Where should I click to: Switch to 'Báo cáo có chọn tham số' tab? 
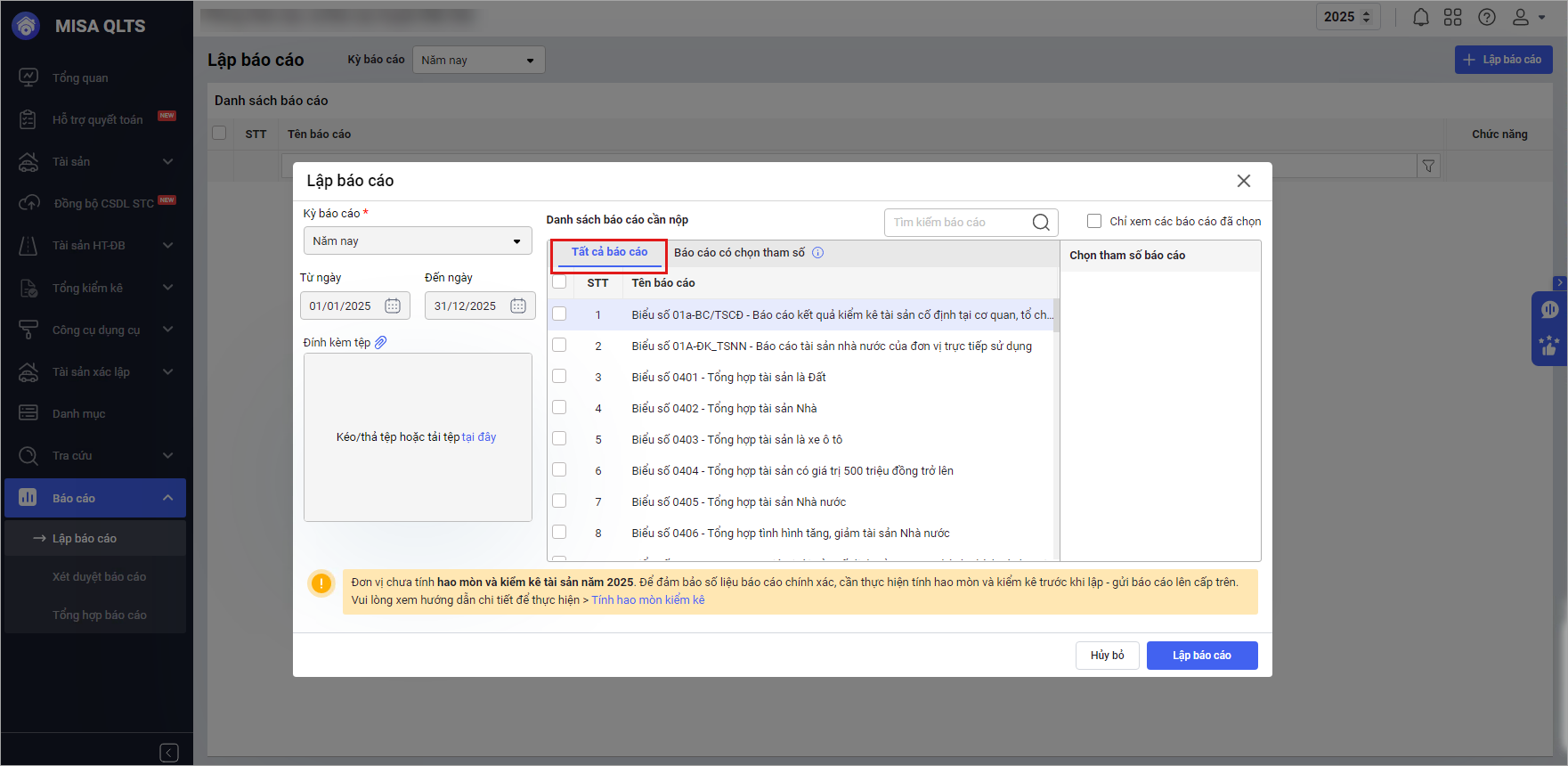pyautogui.click(x=739, y=253)
